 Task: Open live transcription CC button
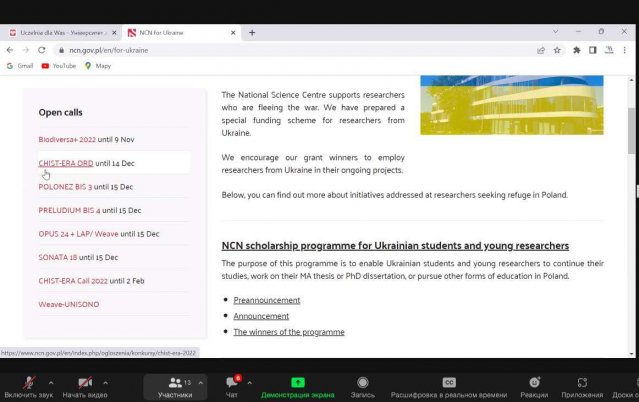coord(449,384)
